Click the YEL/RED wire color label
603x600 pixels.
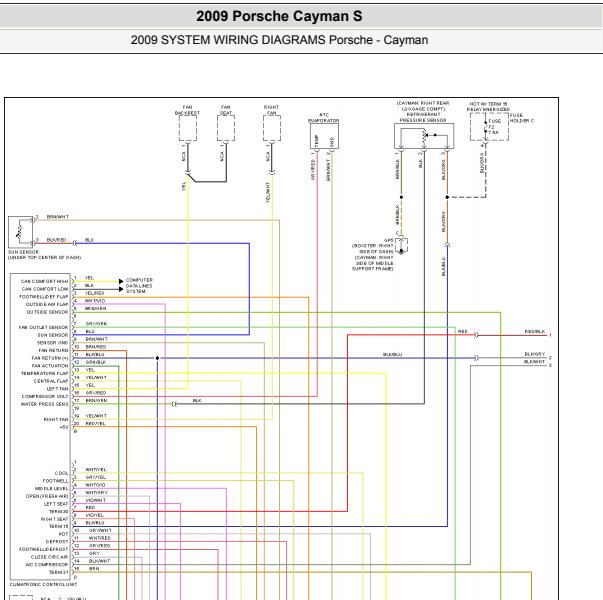pyautogui.click(x=94, y=293)
